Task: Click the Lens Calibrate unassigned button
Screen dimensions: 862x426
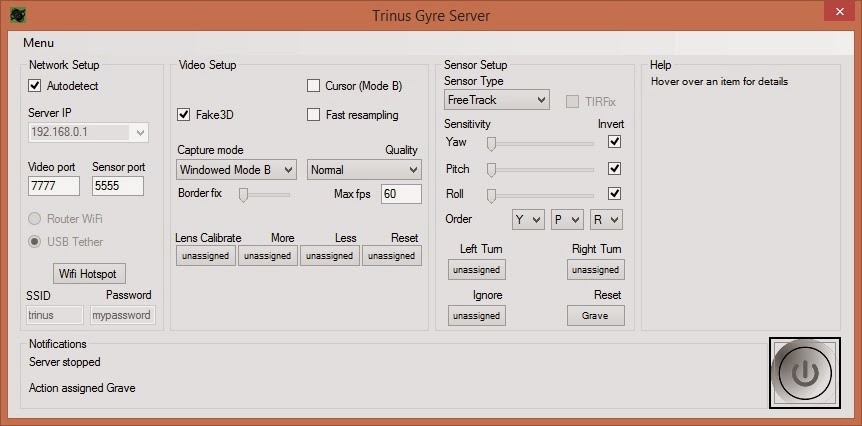Action: [206, 256]
